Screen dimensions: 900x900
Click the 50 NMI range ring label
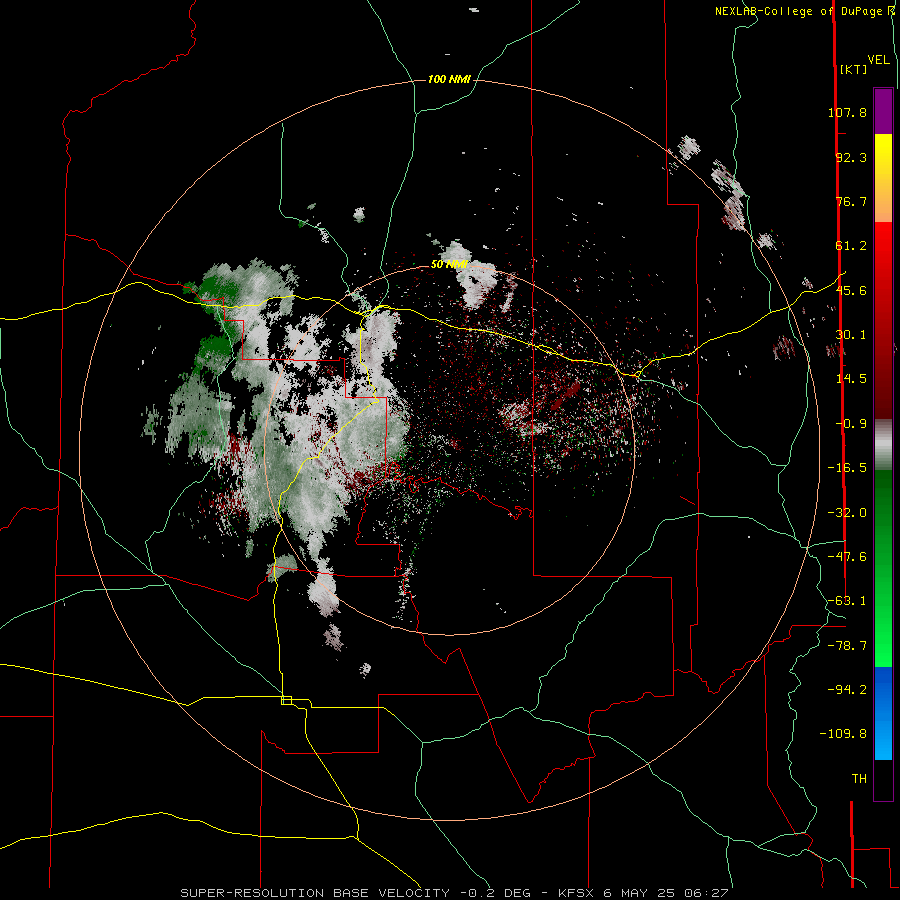click(x=449, y=265)
